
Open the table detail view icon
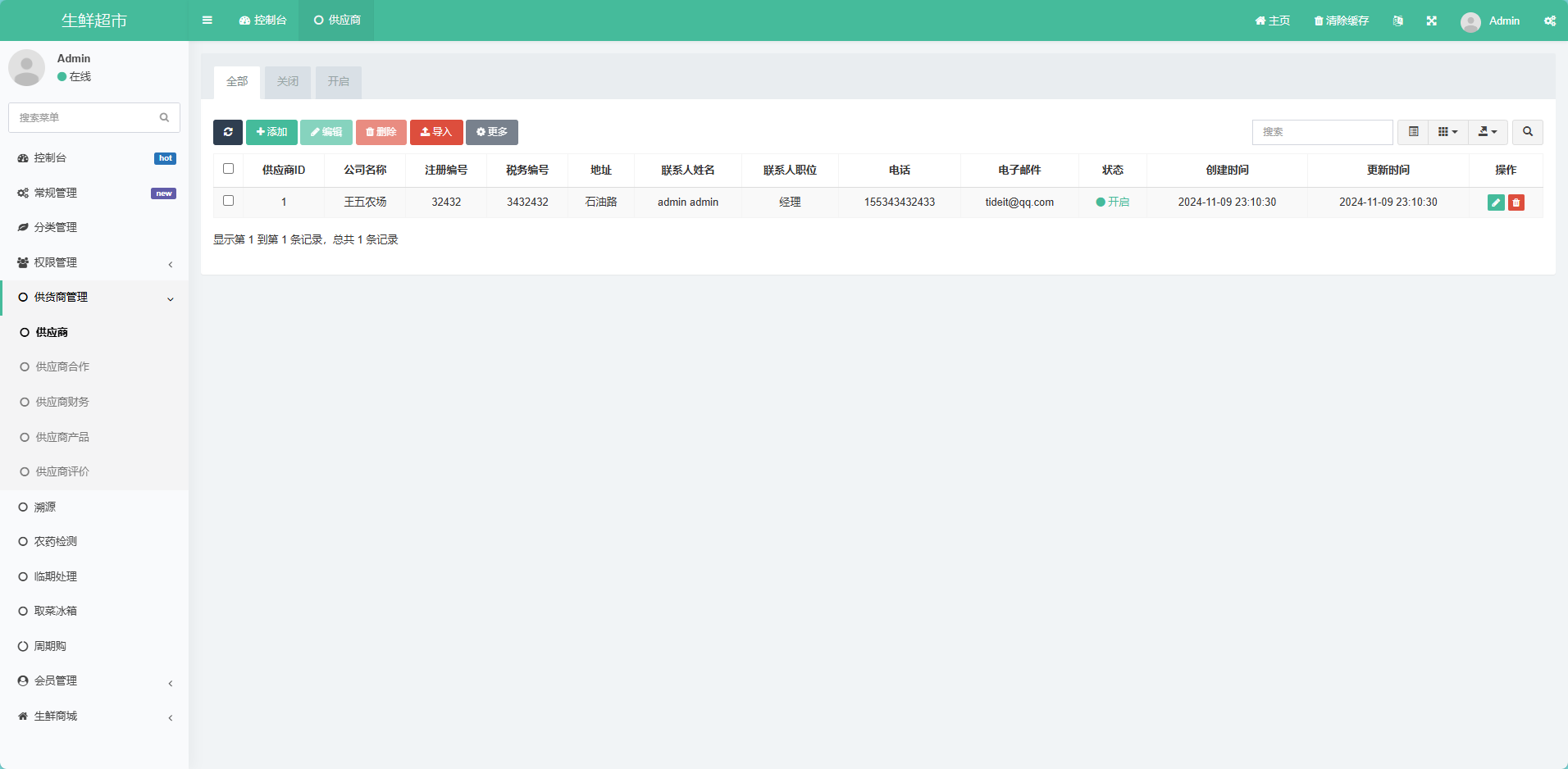click(1413, 132)
